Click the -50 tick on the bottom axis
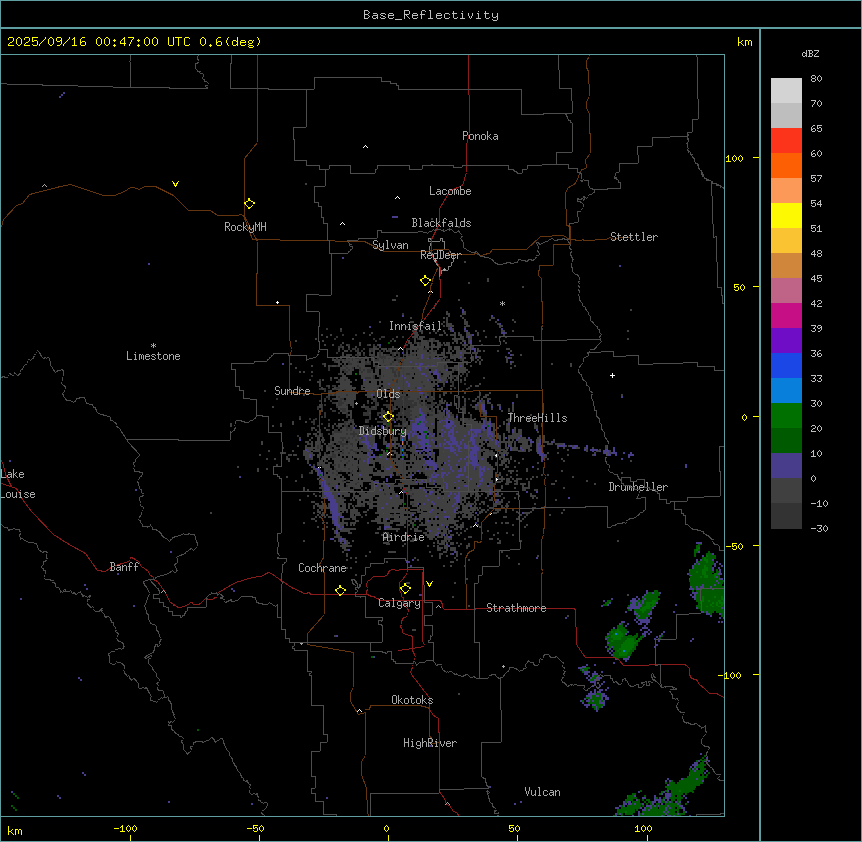This screenshot has height=842, width=862. tap(255, 829)
